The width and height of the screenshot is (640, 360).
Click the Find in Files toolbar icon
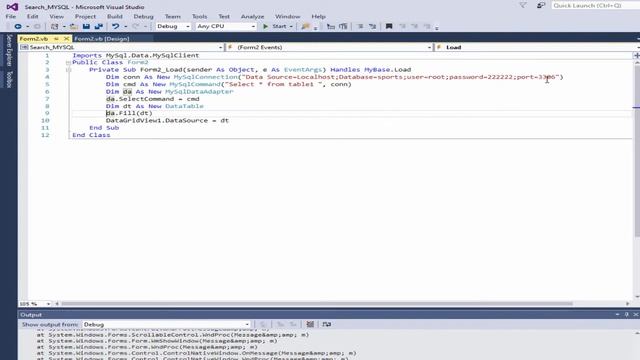pyautogui.click(x=305, y=27)
